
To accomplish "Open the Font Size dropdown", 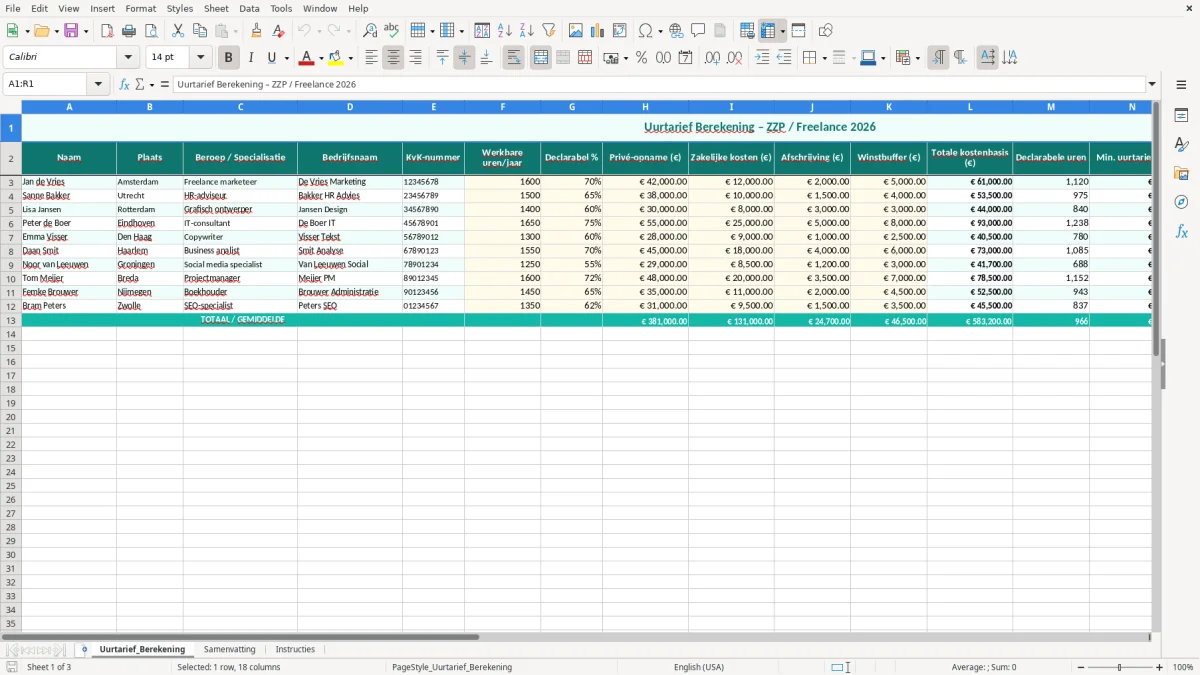I will (x=200, y=58).
